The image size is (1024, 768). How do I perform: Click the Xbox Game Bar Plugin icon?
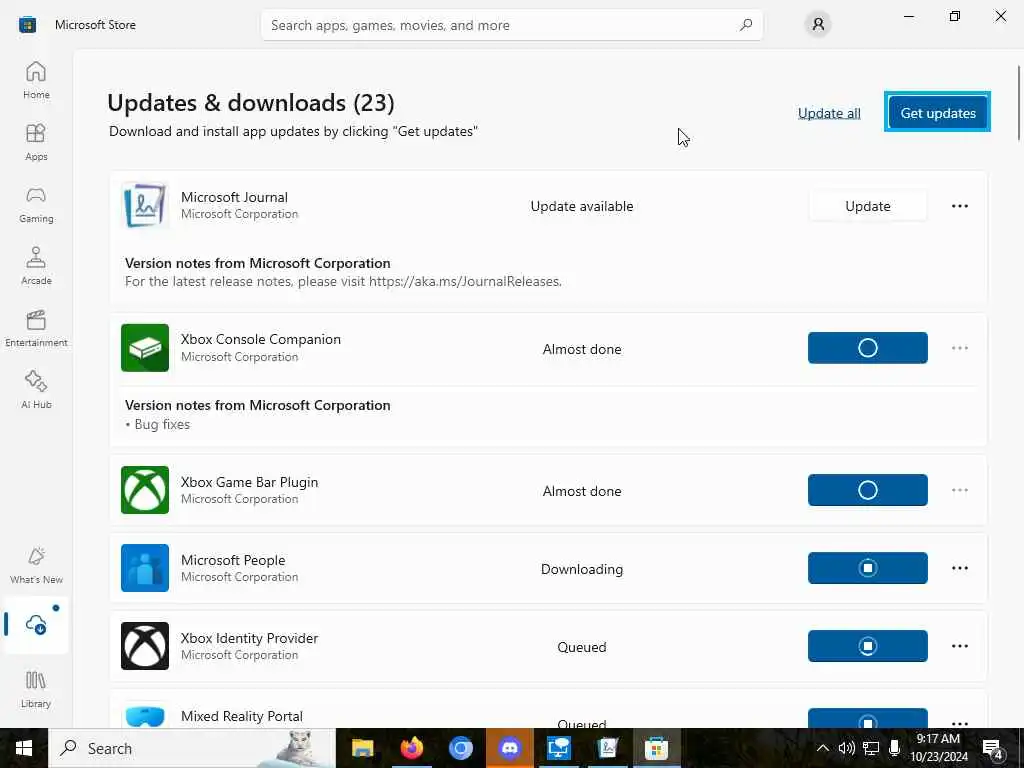[145, 490]
